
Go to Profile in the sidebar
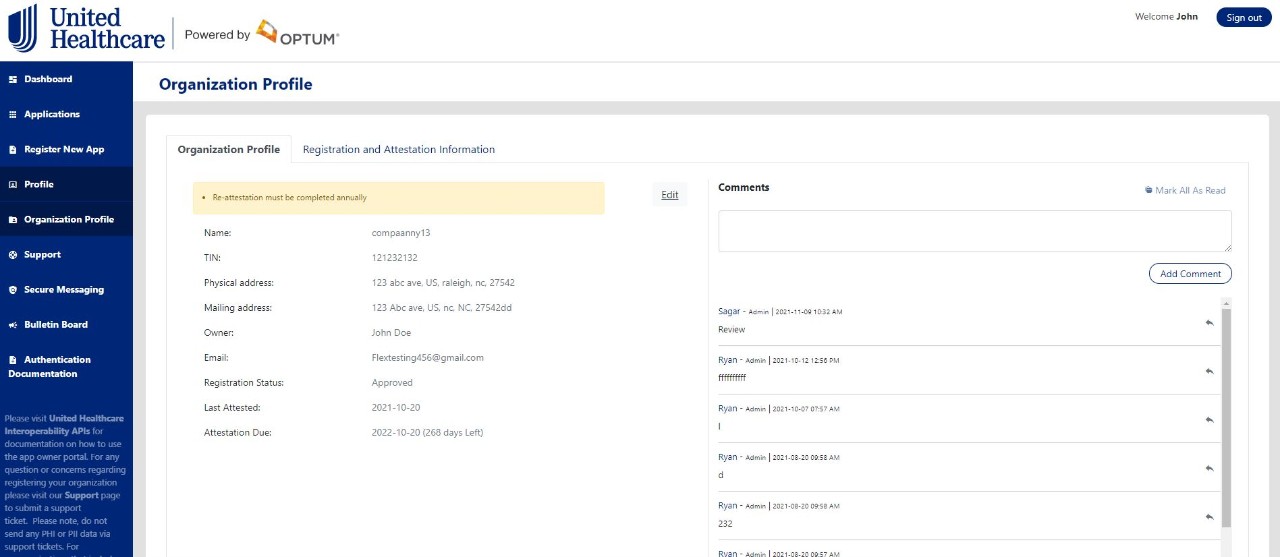click(39, 185)
